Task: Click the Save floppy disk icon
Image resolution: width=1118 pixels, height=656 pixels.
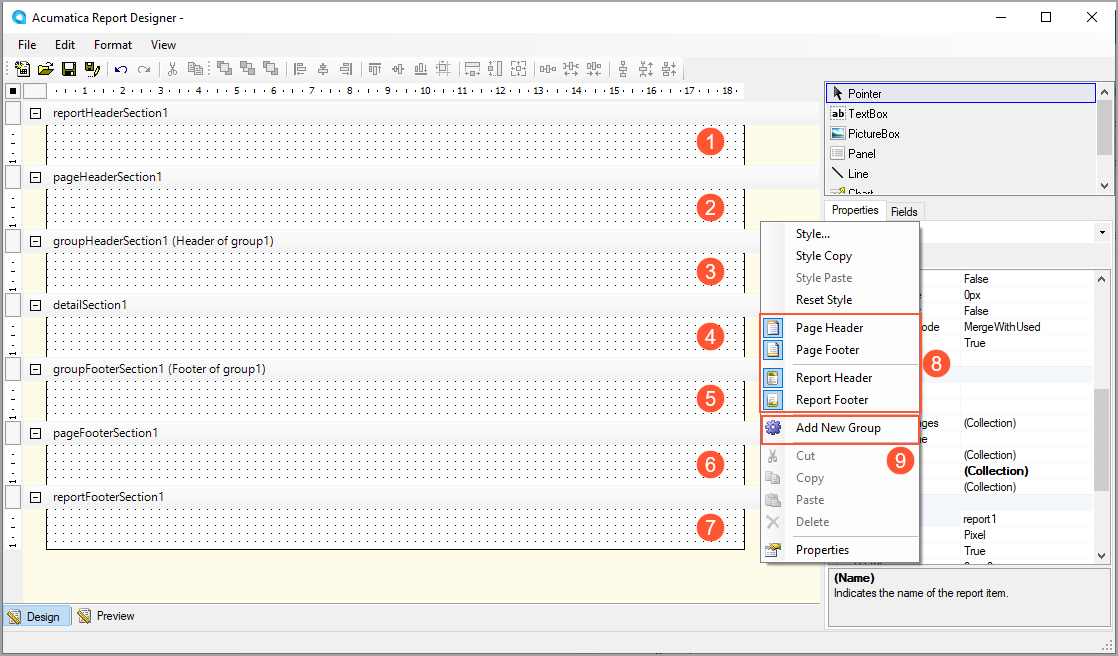Action: (x=69, y=69)
